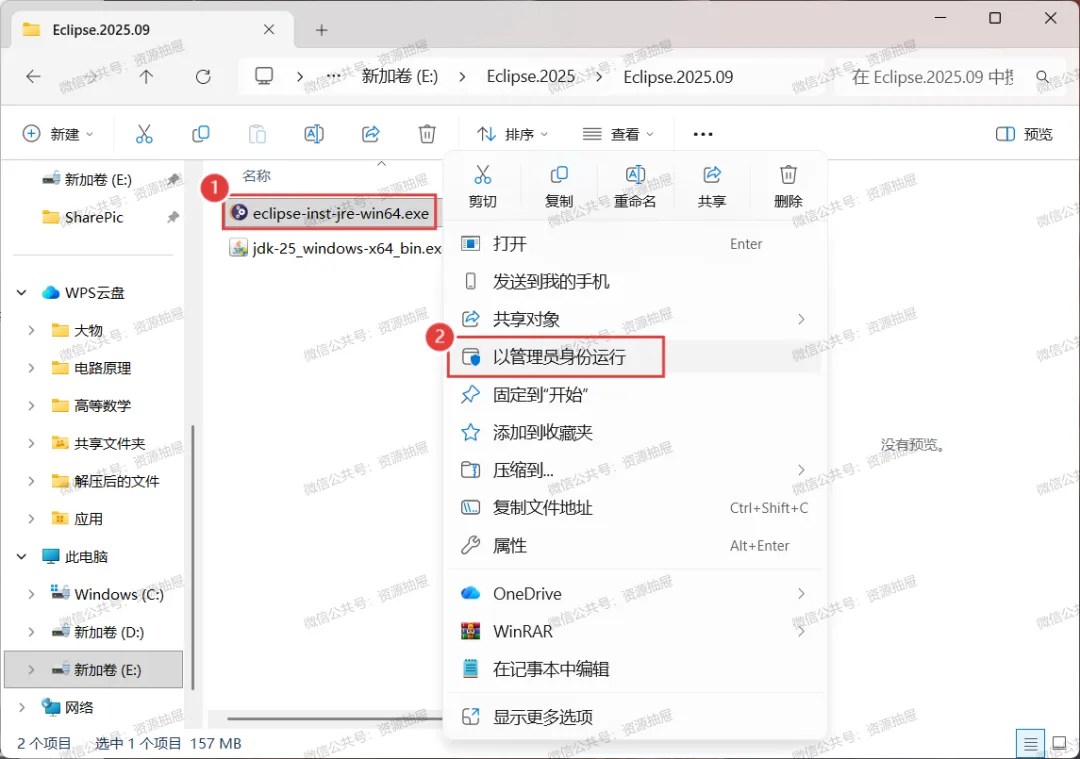Choose 添加到收藏夹 menu entry

[634, 433]
